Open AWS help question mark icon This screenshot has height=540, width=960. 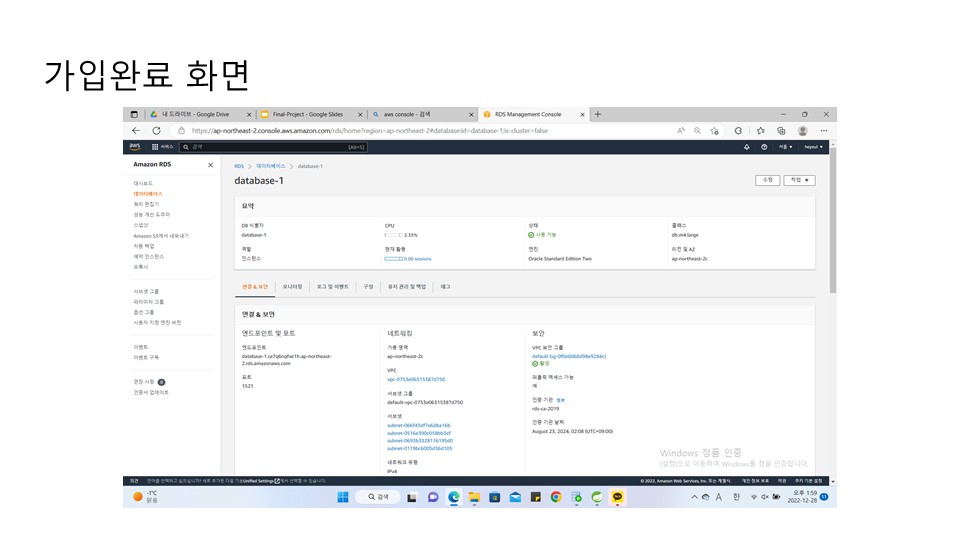point(764,147)
